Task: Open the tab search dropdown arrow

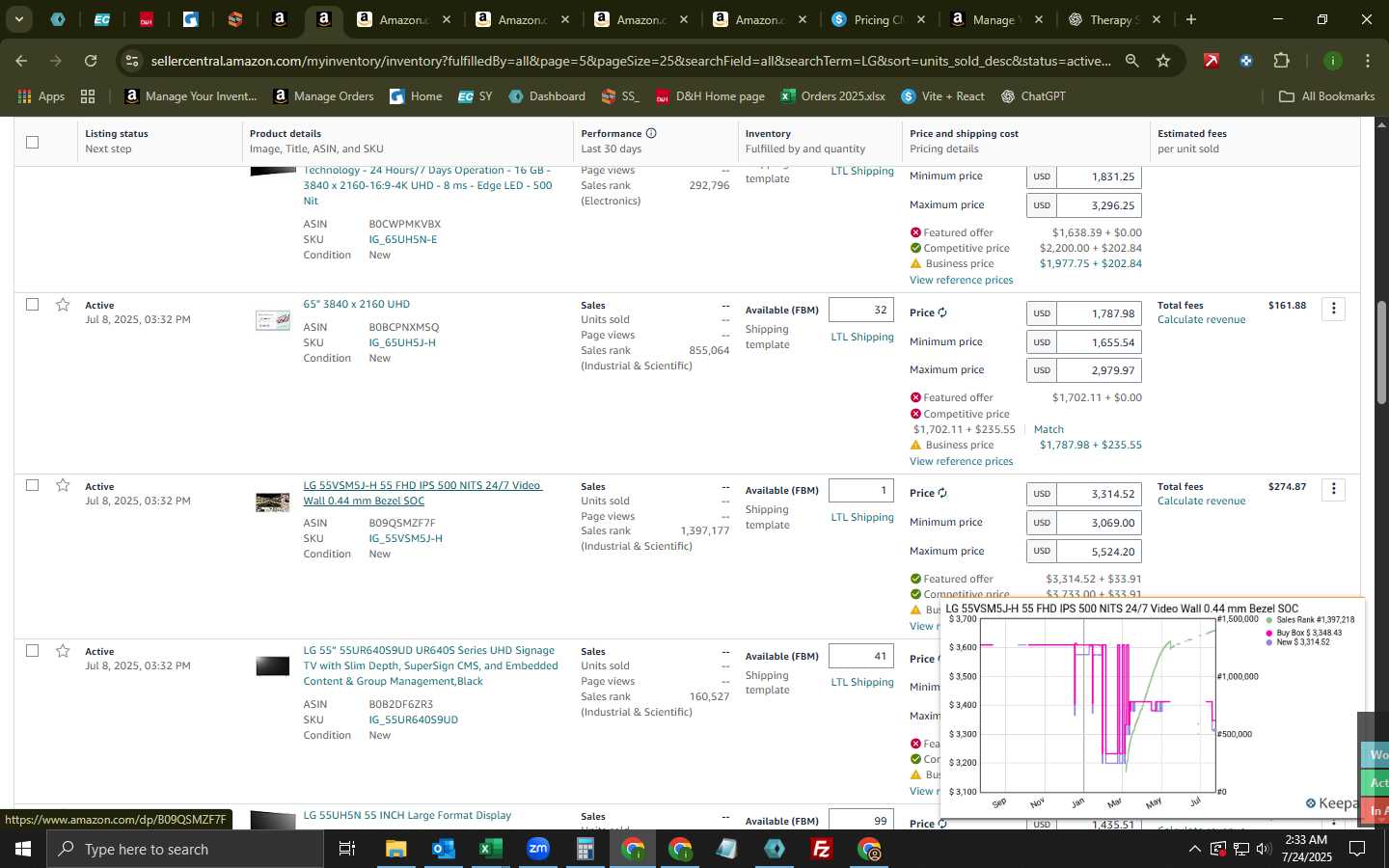Action: point(18,19)
